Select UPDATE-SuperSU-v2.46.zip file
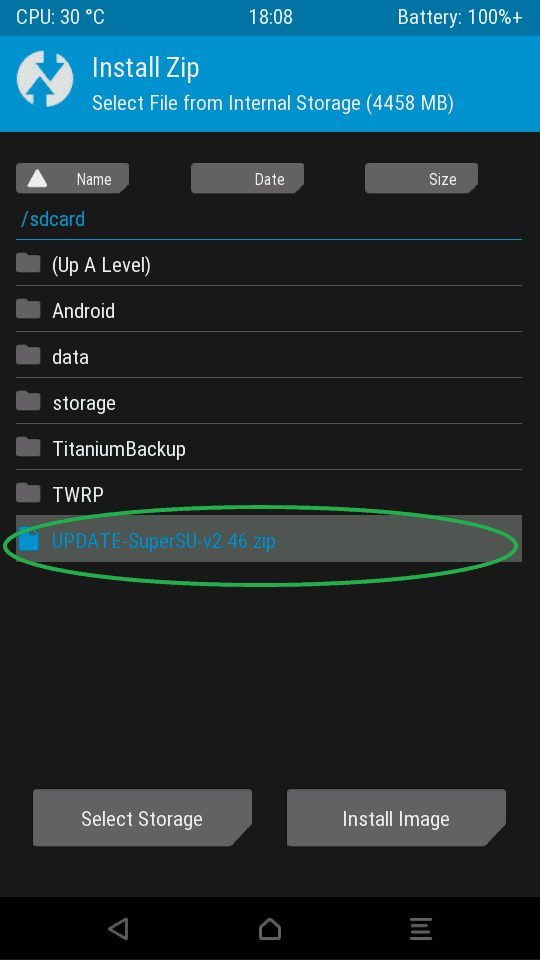This screenshot has height=960, width=540. (269, 539)
